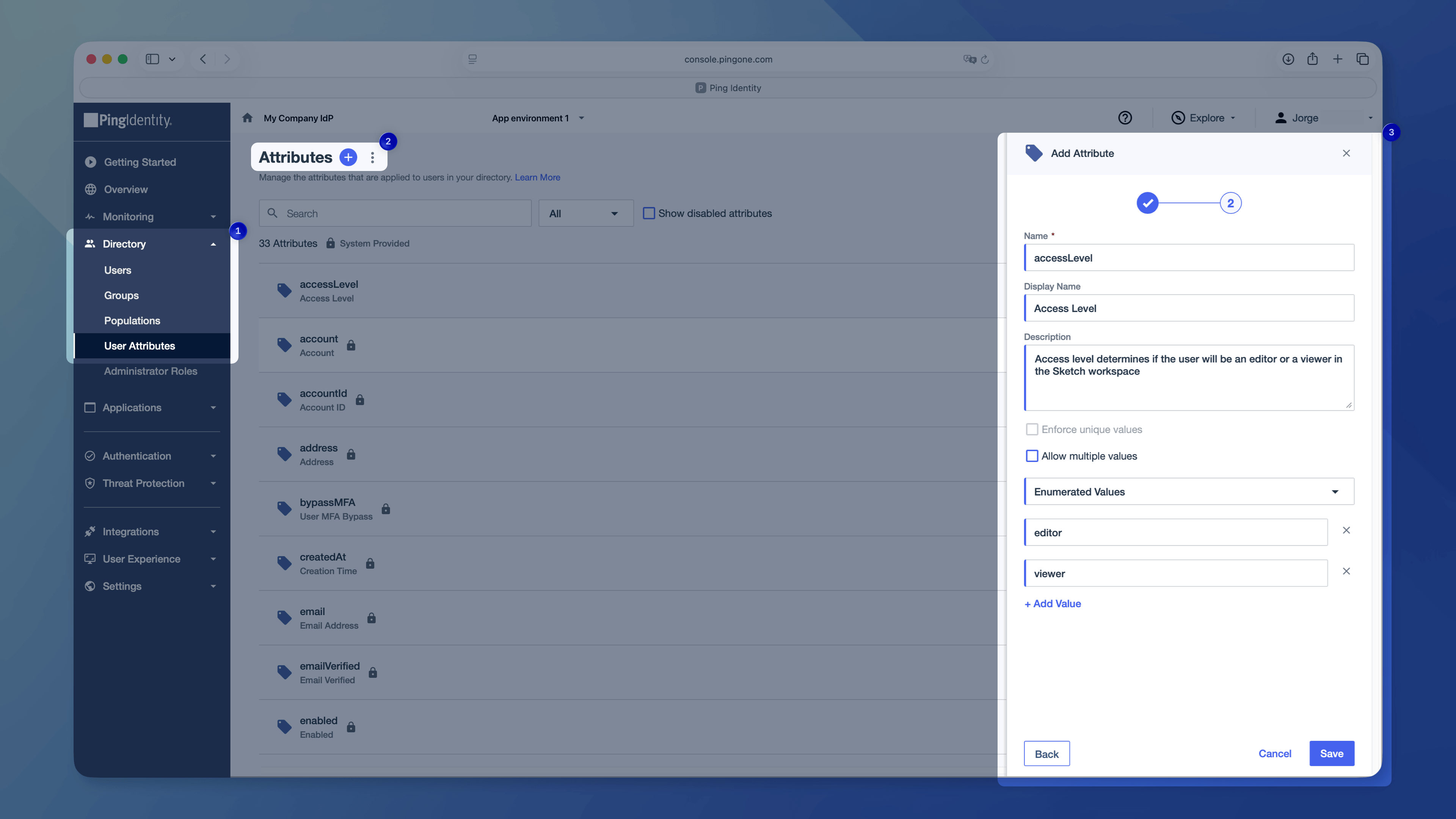This screenshot has width=1456, height=819.
Task: Click the bypassMFA tag icon
Action: (284, 509)
